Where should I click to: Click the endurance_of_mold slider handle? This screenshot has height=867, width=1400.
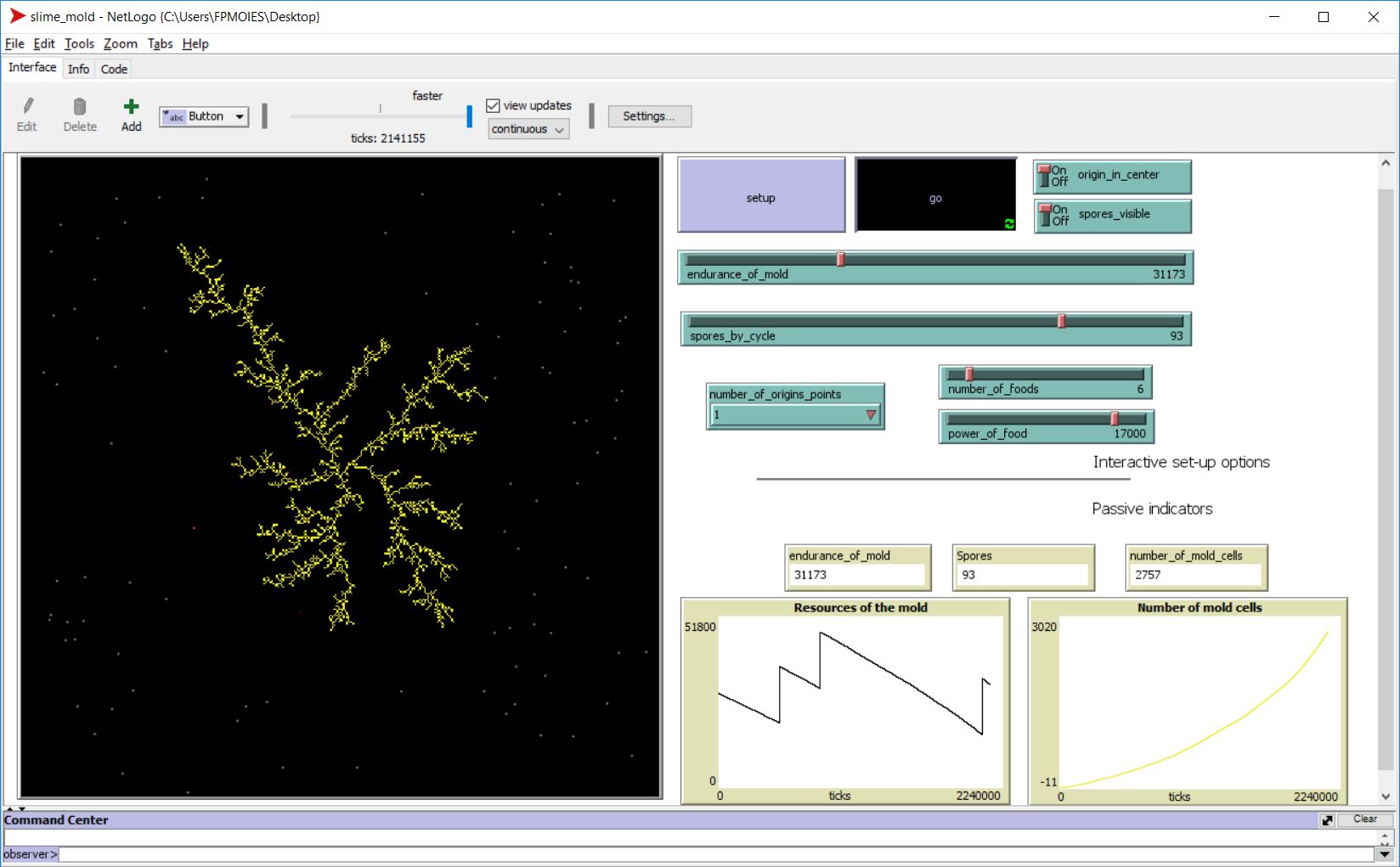tap(840, 260)
